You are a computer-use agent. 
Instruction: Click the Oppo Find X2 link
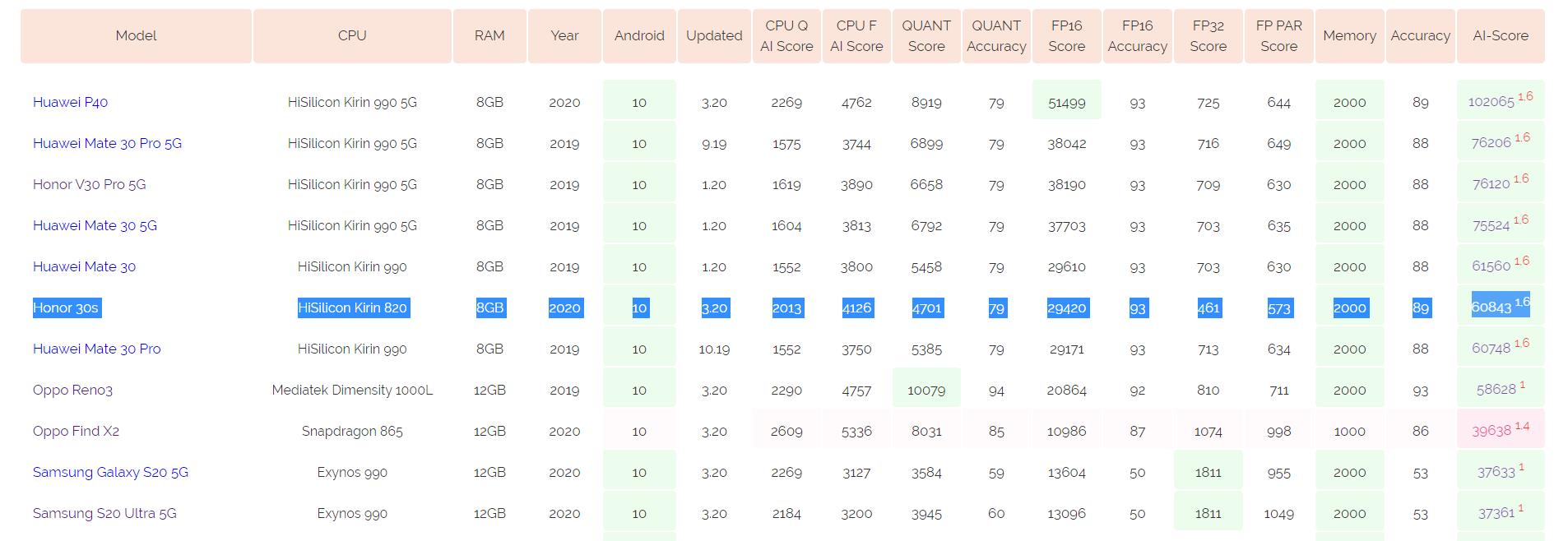[76, 431]
